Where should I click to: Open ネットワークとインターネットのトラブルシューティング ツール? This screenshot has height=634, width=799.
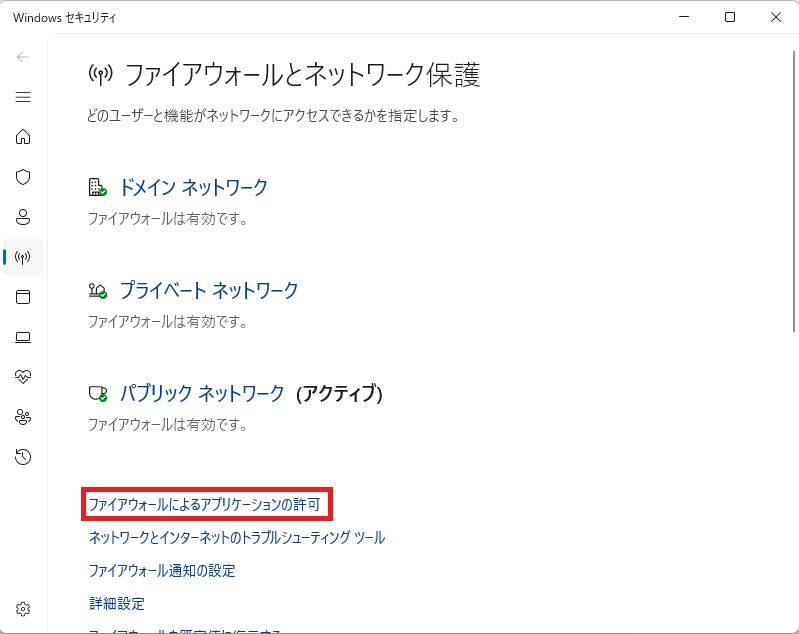[x=237, y=537]
